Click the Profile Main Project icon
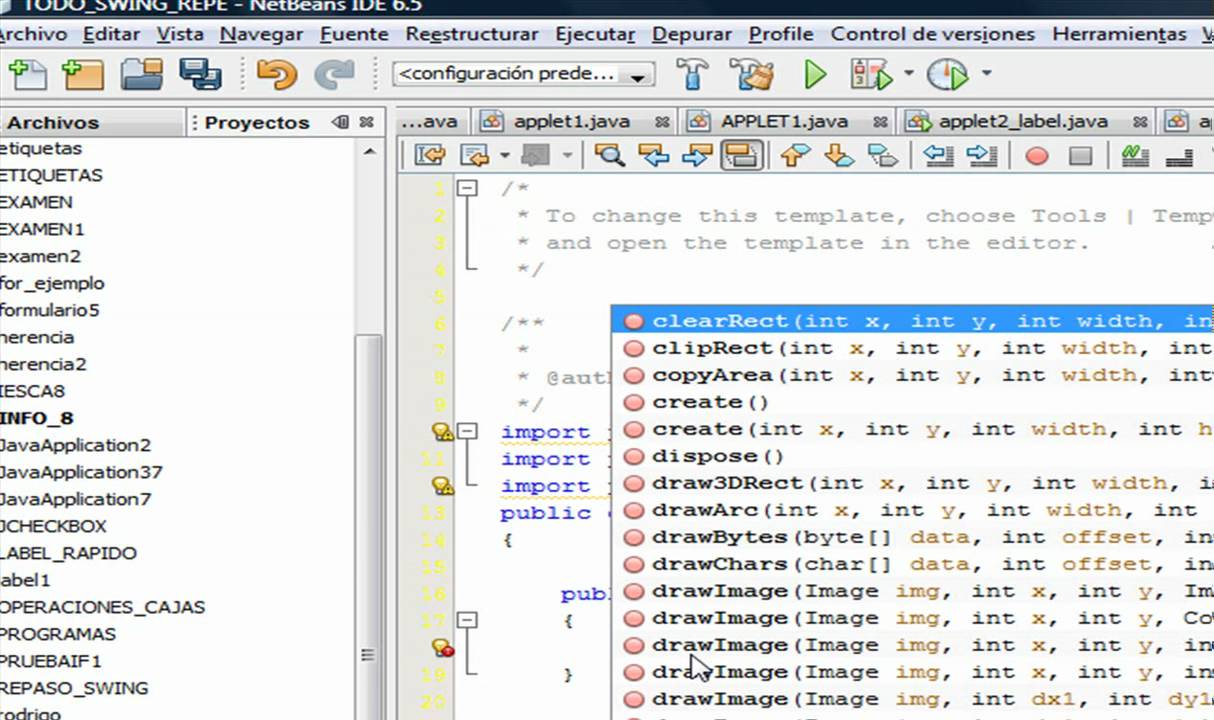Screen dimensions: 1214x720 pos(947,75)
